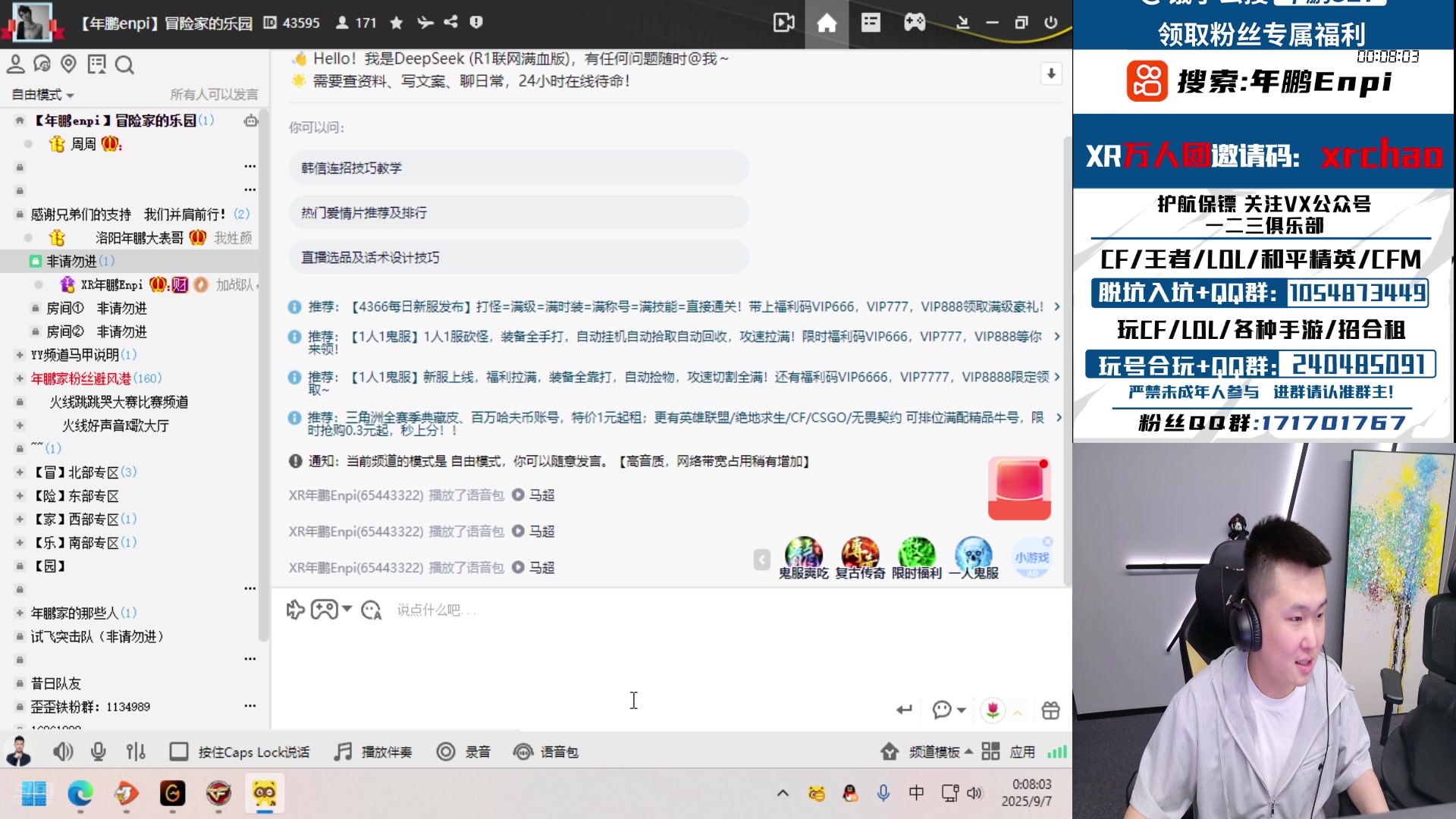Click the puzzle plugin icon in chat toolbar
Viewport: 1456px width, 819px height.
pos(295,610)
